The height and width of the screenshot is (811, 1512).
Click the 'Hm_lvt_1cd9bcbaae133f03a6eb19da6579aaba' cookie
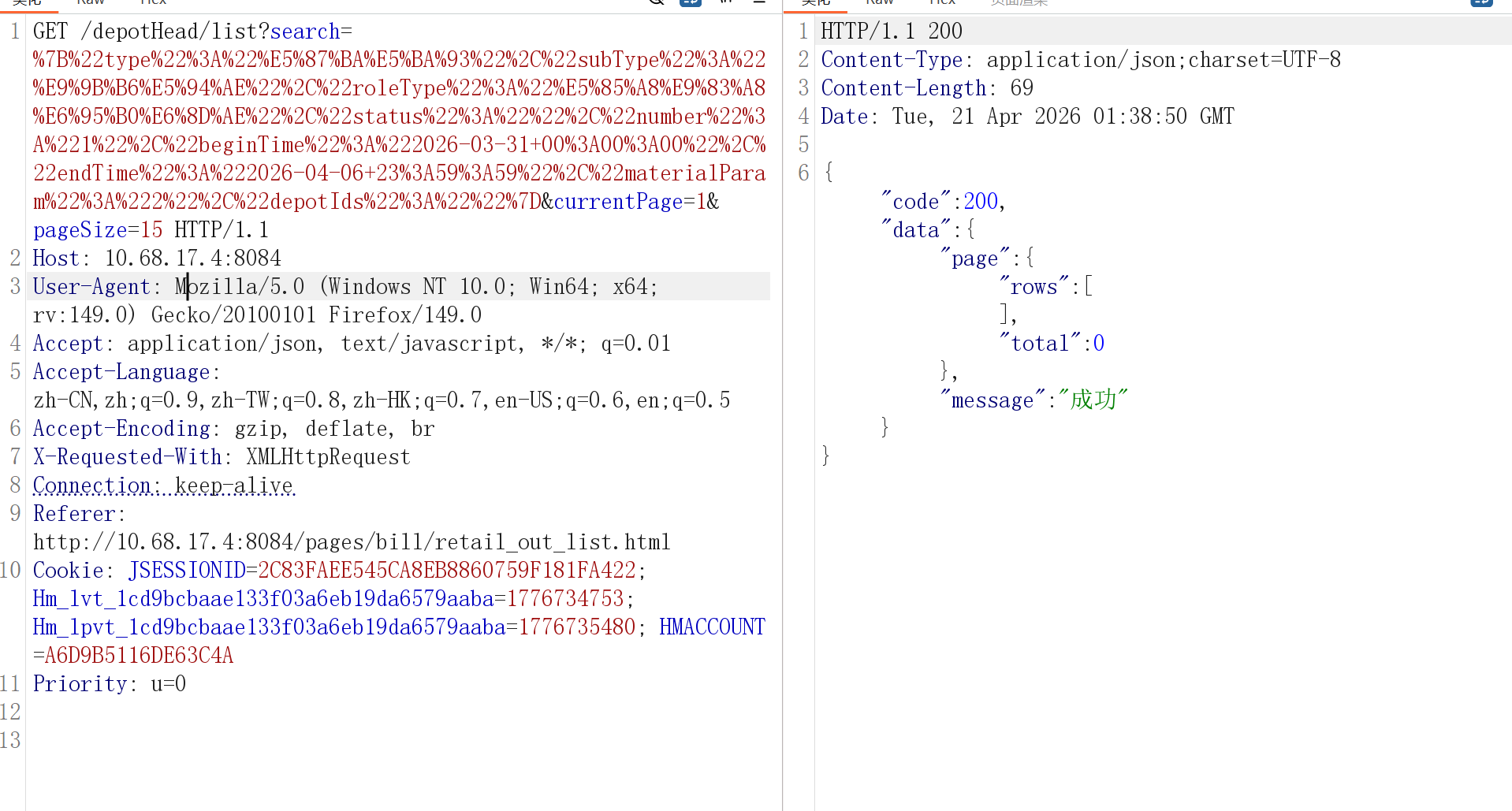[x=263, y=599]
